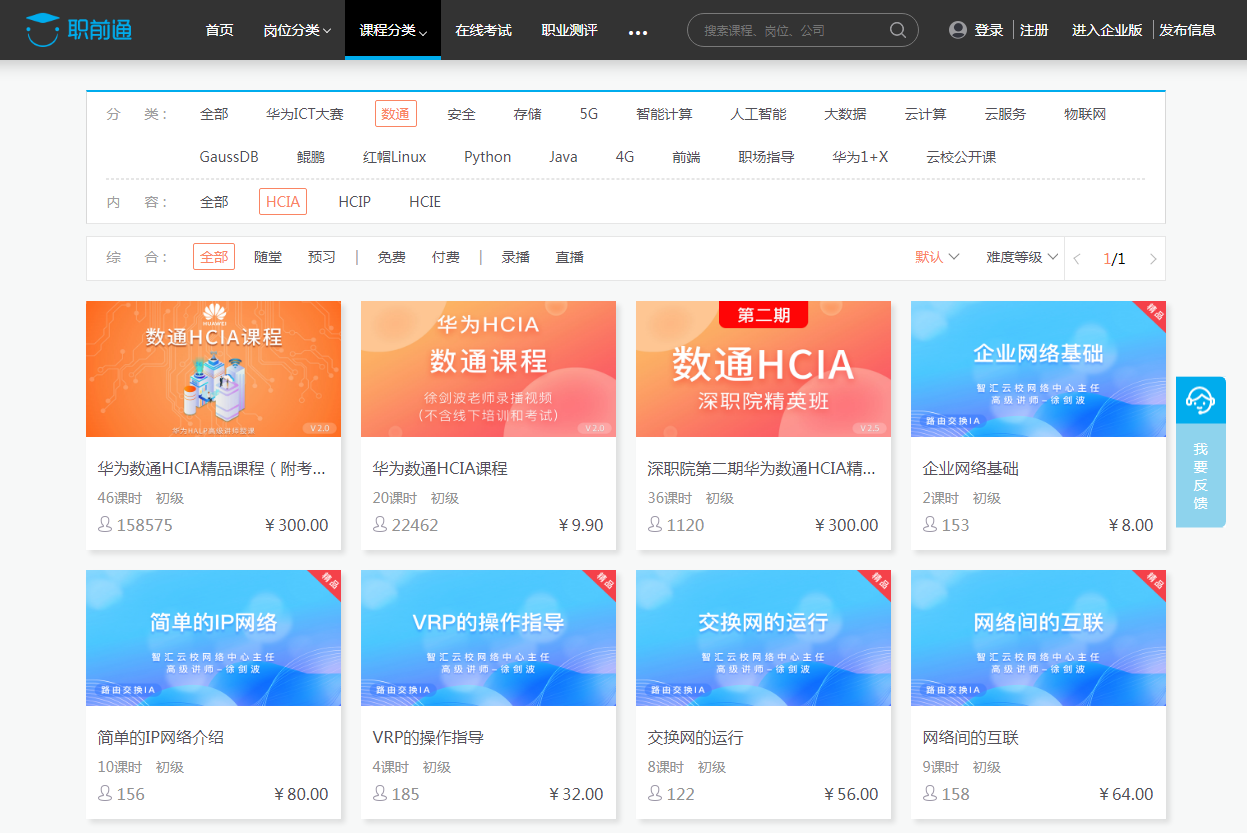Viewport: 1247px width, 833px height.
Task: Click the 发布信息 button
Action: pyautogui.click(x=1189, y=30)
